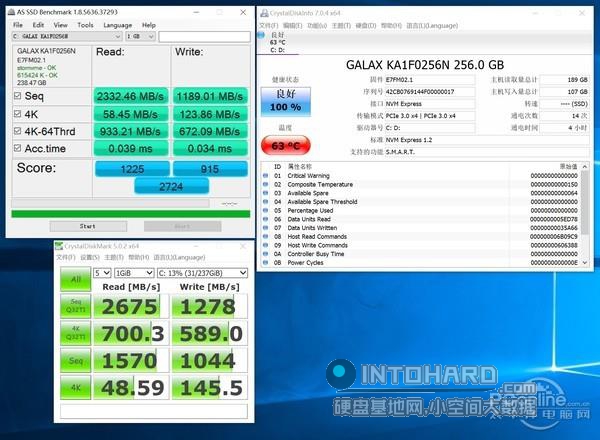600x440 pixels.
Task: Open the Edit menu in AS SSD Benchmark
Action: (x=38, y=25)
